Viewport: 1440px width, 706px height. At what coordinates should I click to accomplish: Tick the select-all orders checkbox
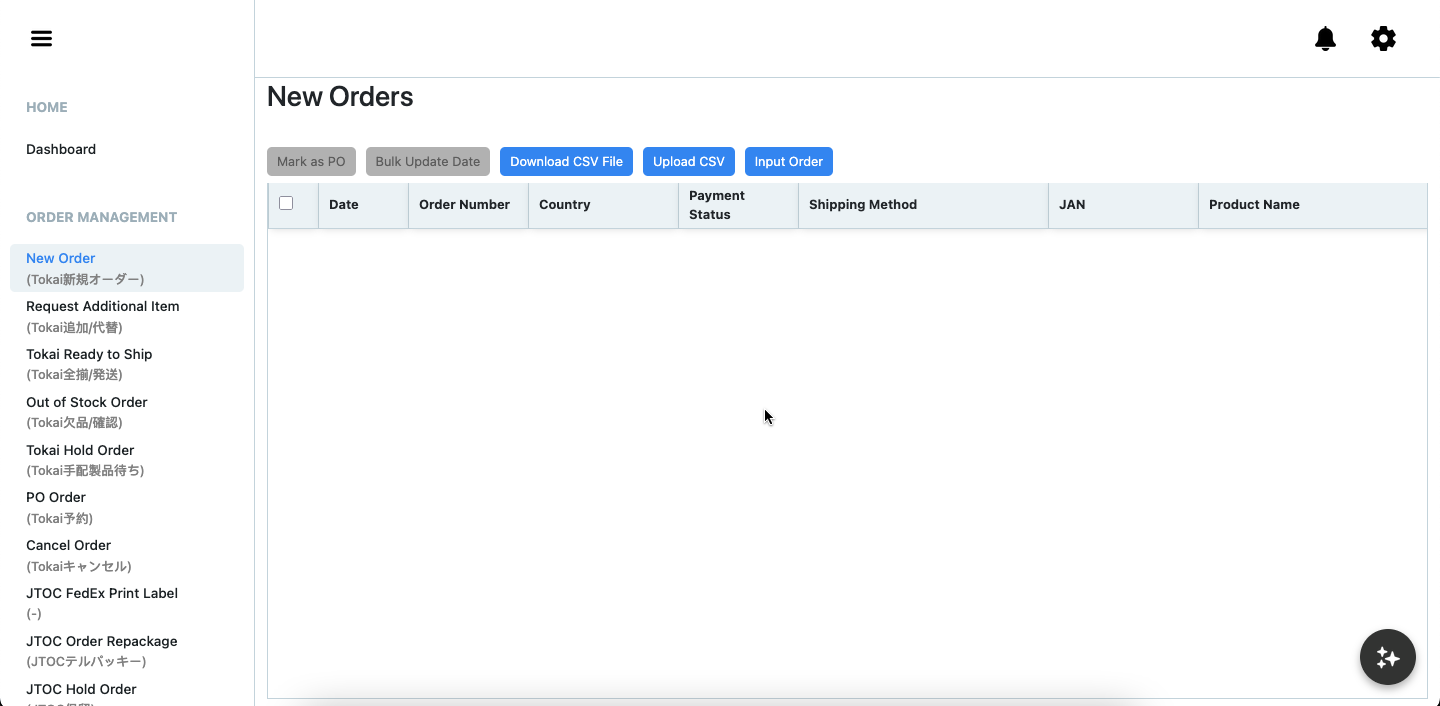pyautogui.click(x=286, y=203)
